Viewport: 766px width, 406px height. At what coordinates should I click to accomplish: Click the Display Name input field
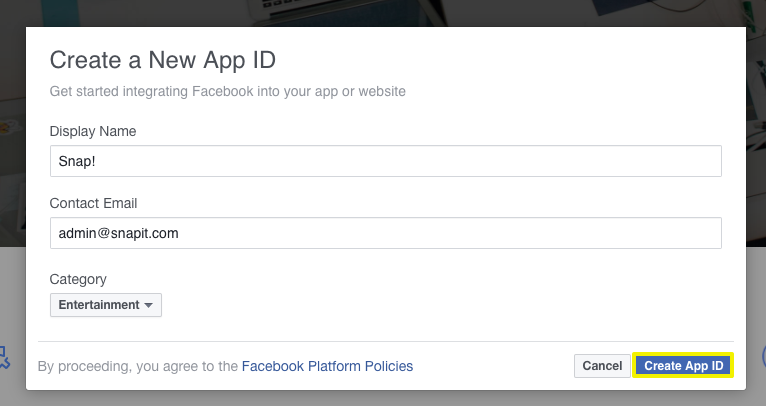point(385,161)
